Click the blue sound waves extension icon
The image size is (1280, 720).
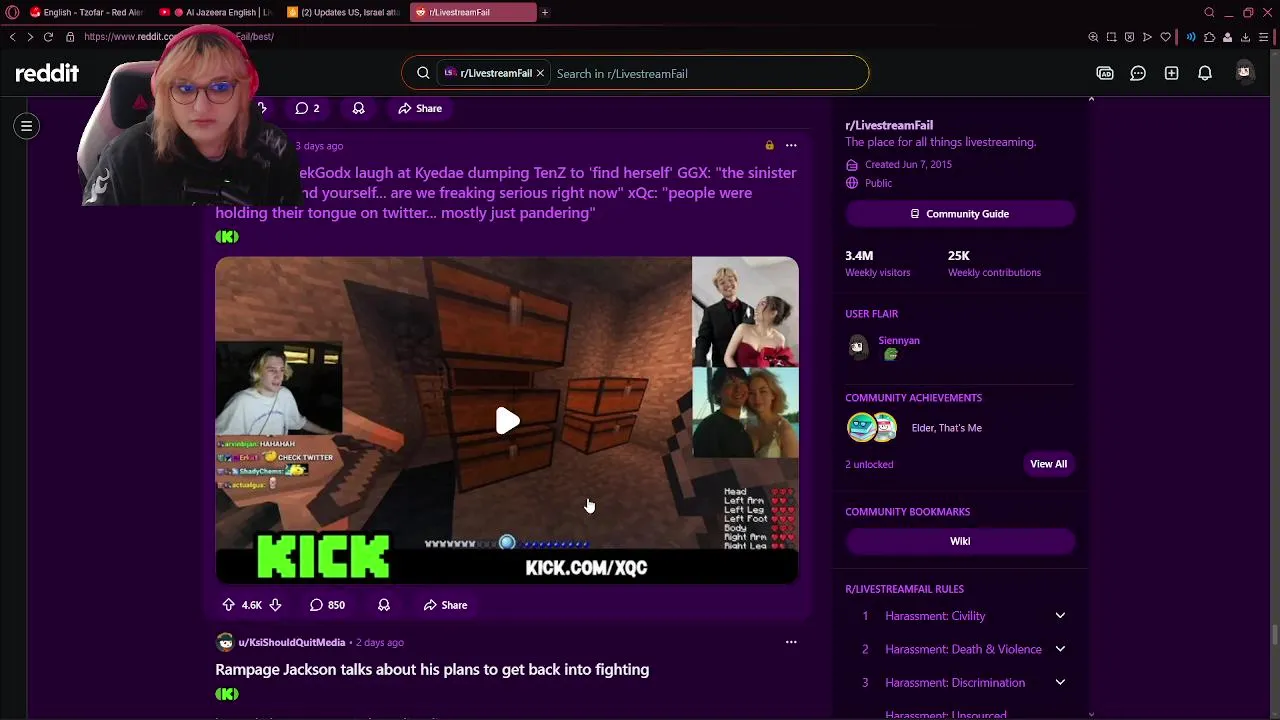(x=1191, y=37)
